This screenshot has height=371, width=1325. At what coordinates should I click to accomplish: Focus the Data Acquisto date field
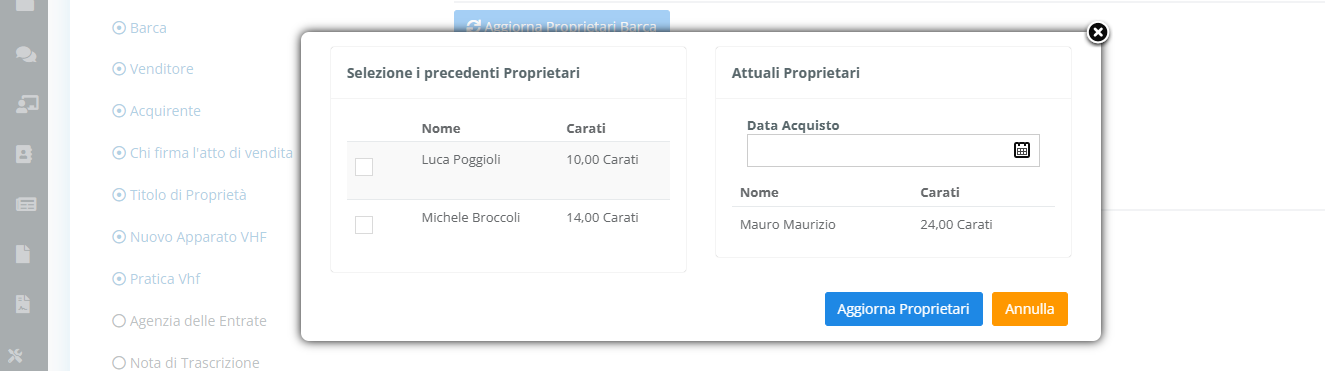pyautogui.click(x=893, y=150)
